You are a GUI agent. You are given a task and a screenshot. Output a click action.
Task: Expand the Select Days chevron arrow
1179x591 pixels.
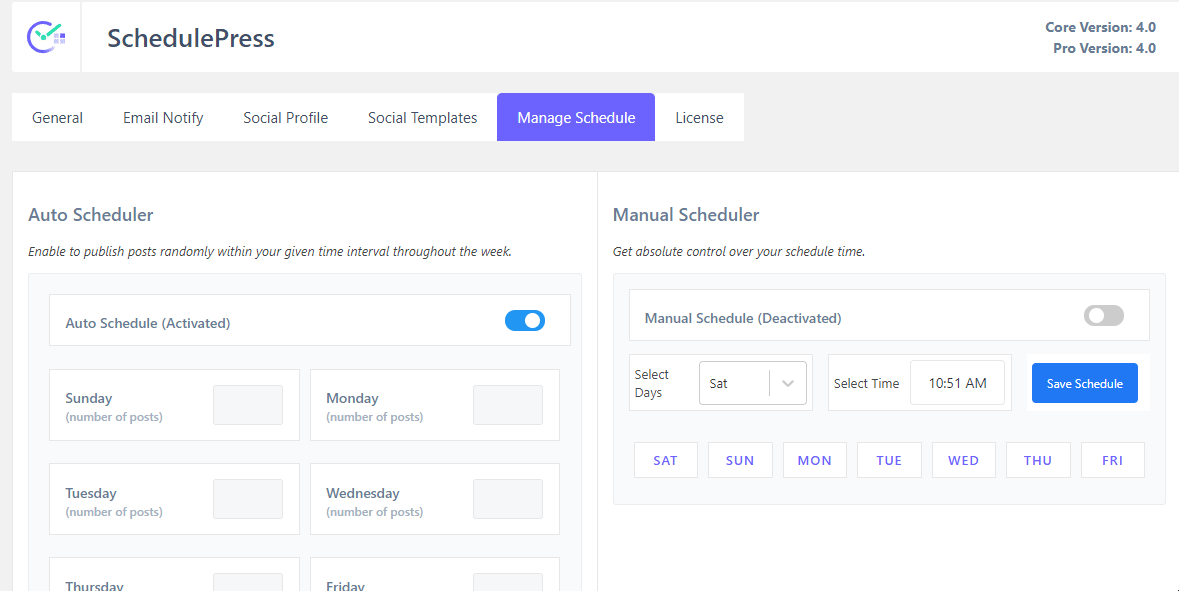pos(788,383)
